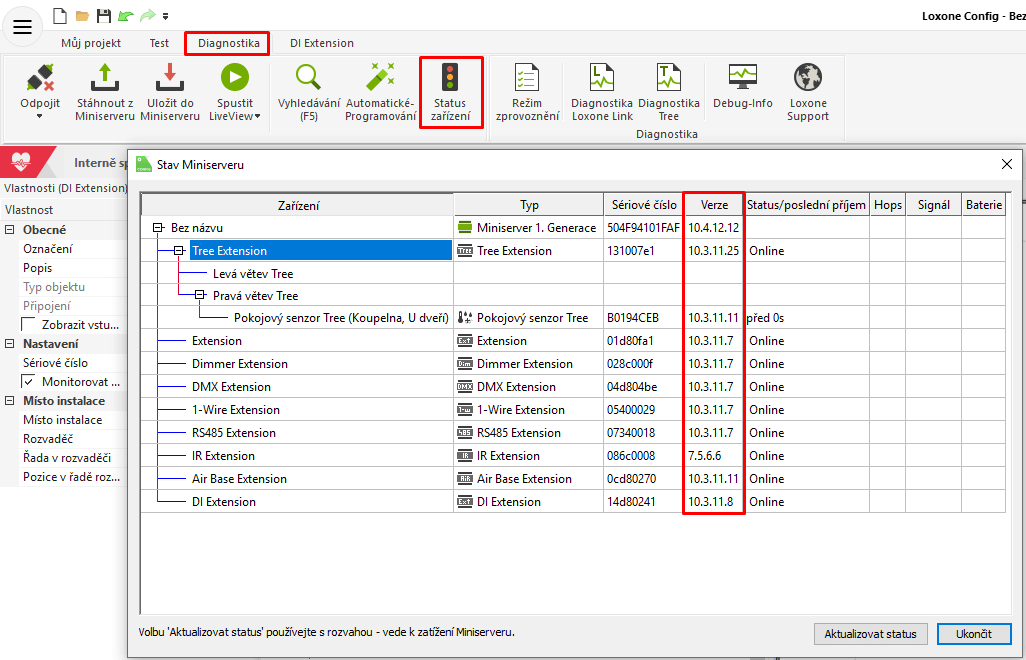
Task: Launch Automatické Programování wand
Action: [380, 79]
